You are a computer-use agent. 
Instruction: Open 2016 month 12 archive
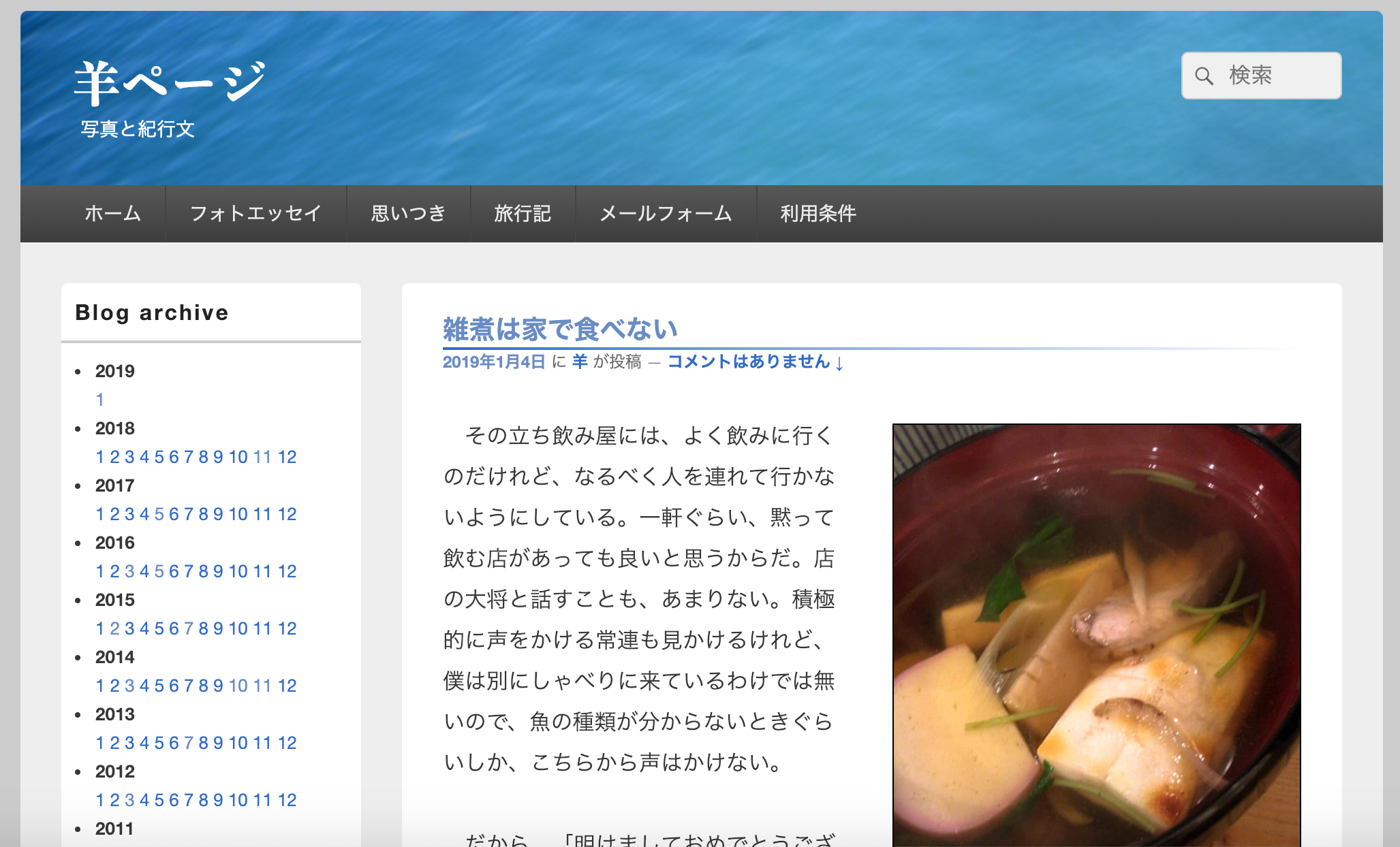click(x=287, y=571)
